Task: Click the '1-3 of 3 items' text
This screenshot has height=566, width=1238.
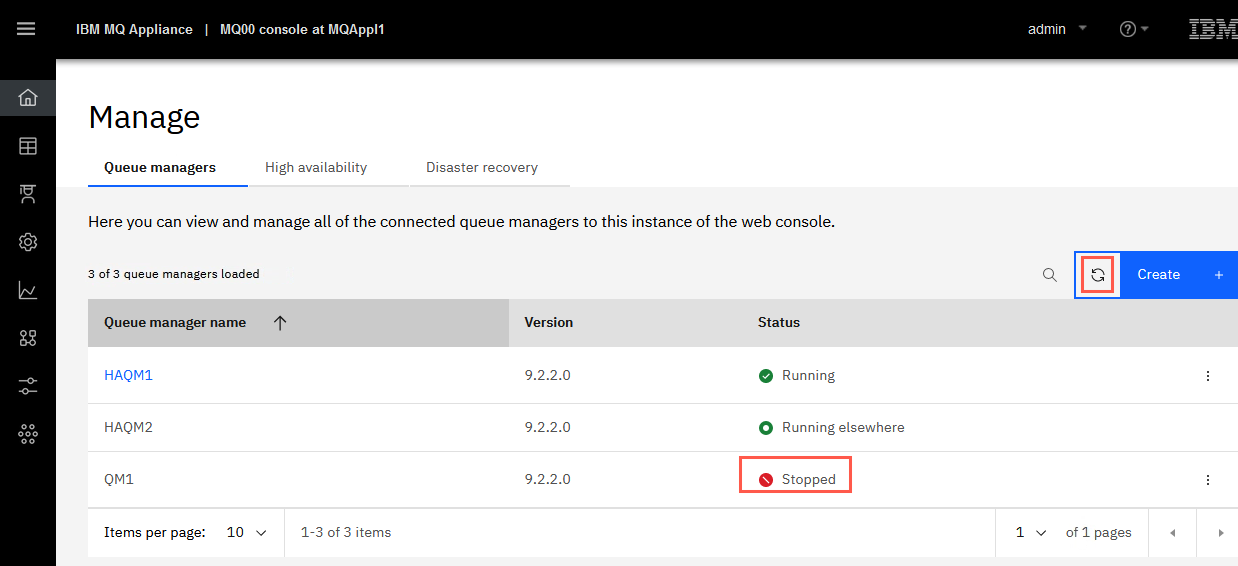Action: coord(346,532)
